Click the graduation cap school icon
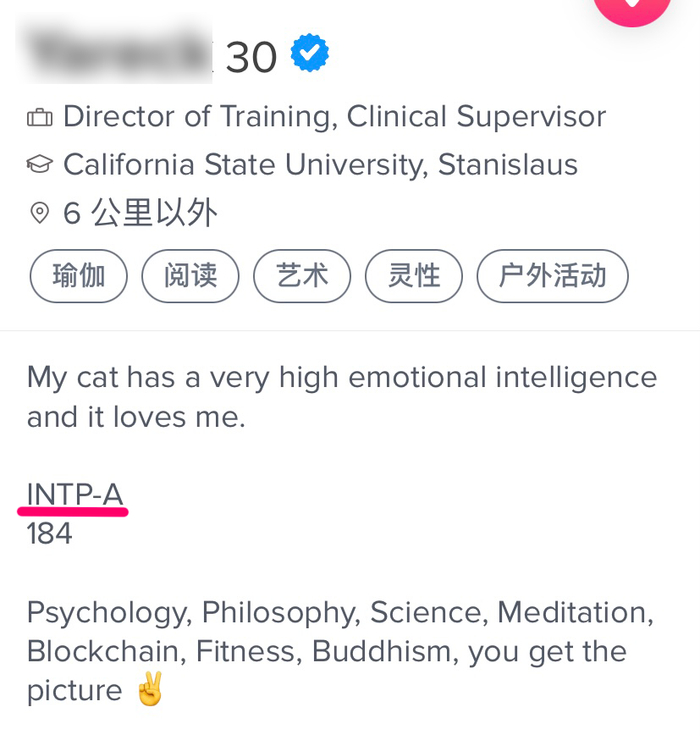 point(40,165)
